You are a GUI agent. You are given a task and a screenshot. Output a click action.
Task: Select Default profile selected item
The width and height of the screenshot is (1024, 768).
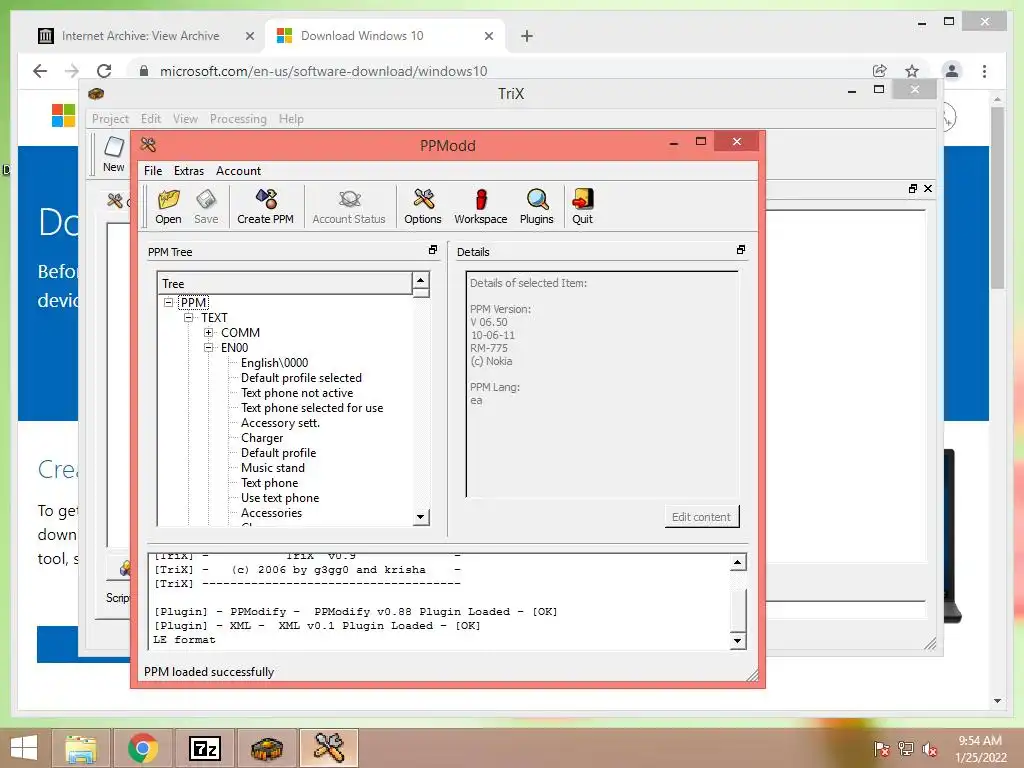(301, 377)
